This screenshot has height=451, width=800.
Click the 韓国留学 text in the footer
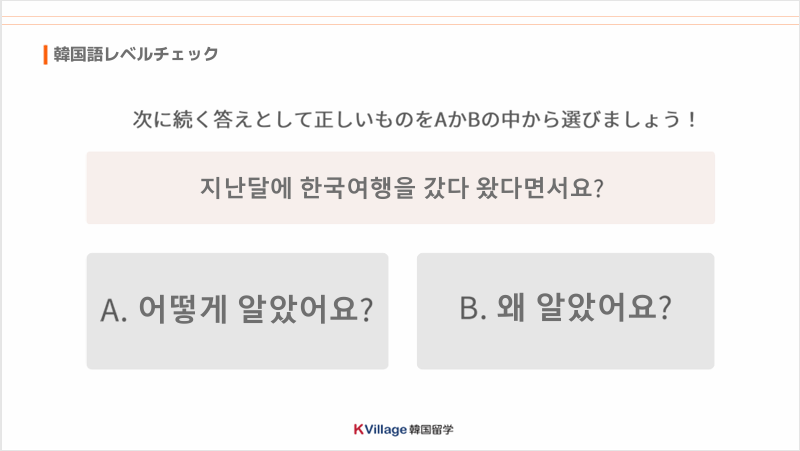432,430
